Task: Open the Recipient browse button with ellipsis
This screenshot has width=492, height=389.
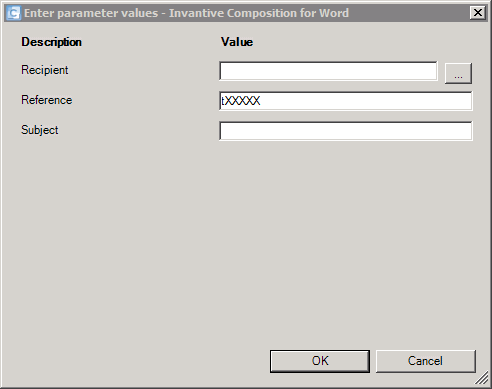Action: pos(458,73)
